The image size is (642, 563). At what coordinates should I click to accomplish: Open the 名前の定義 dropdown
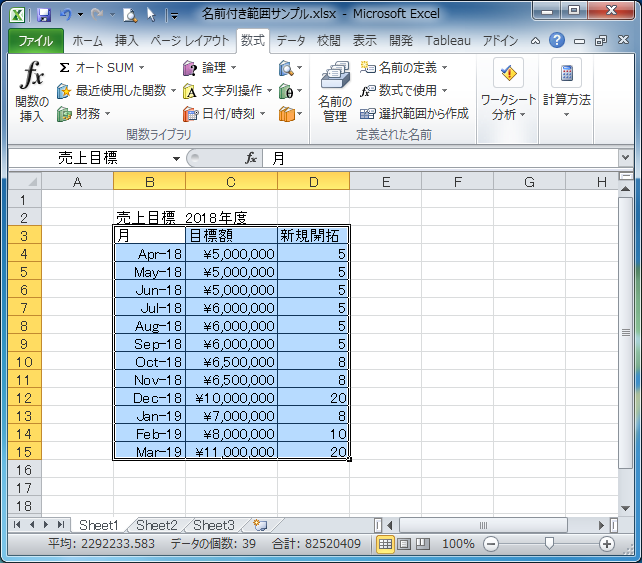[444, 68]
